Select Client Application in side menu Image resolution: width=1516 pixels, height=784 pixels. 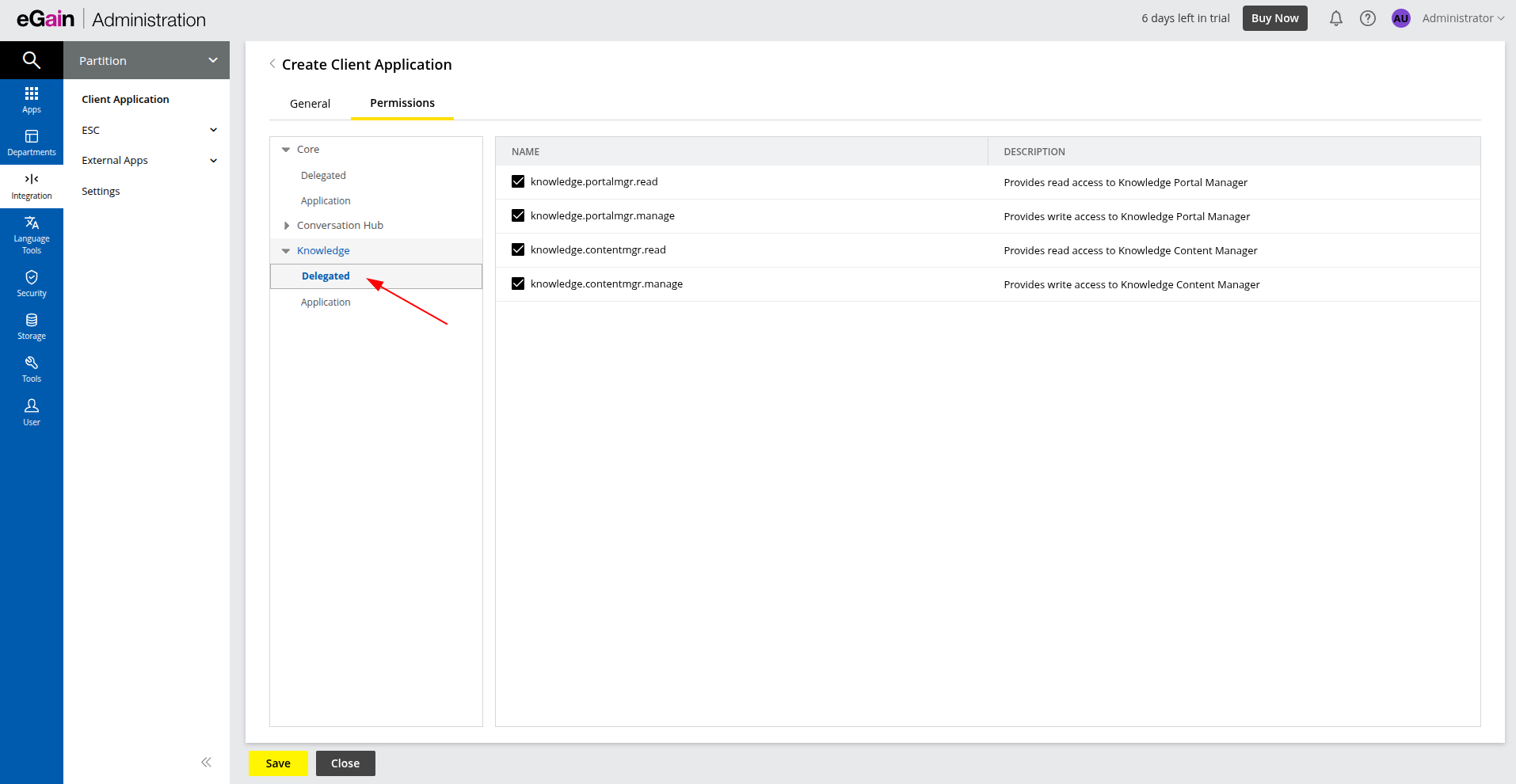pos(125,99)
